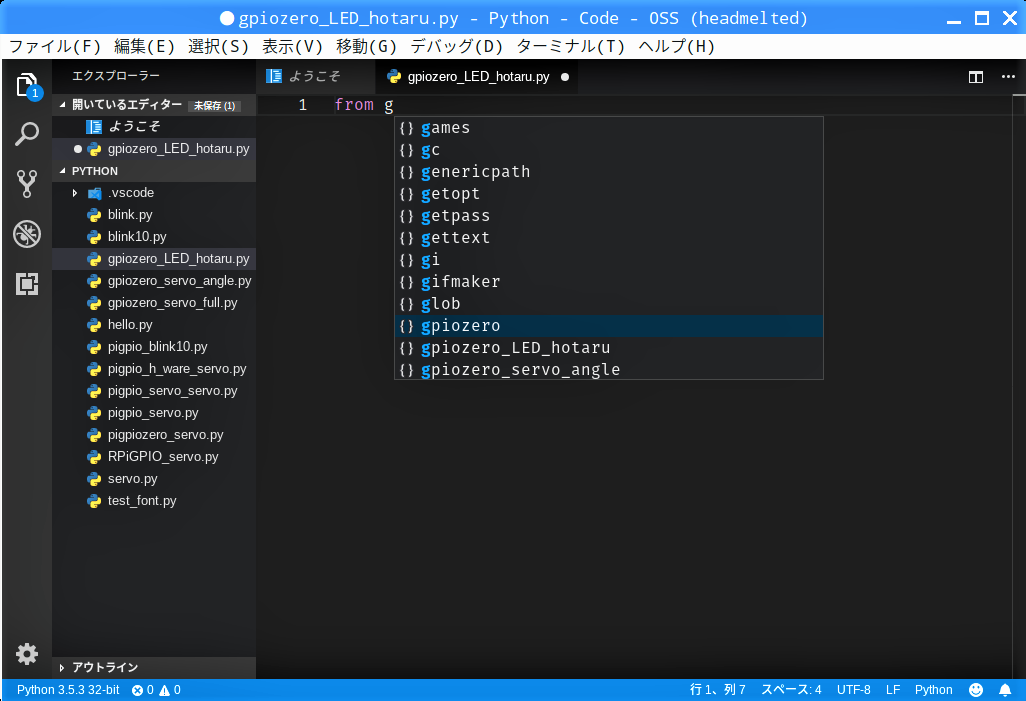Screen dimensions: 1026x701
Task: Click the line and column indicator 行 1、列 7
Action: [718, 690]
